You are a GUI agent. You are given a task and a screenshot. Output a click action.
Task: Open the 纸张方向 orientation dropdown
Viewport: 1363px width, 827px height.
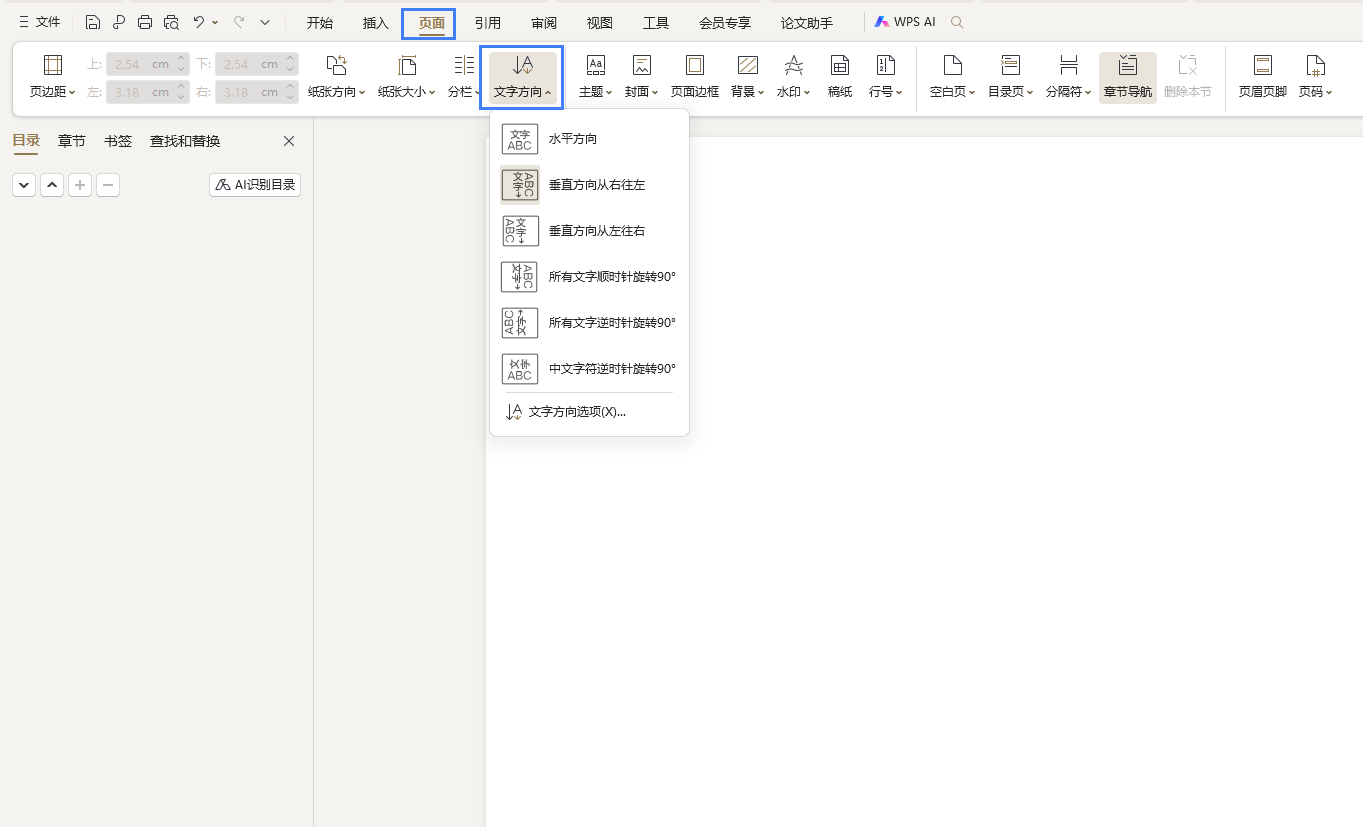[337, 78]
